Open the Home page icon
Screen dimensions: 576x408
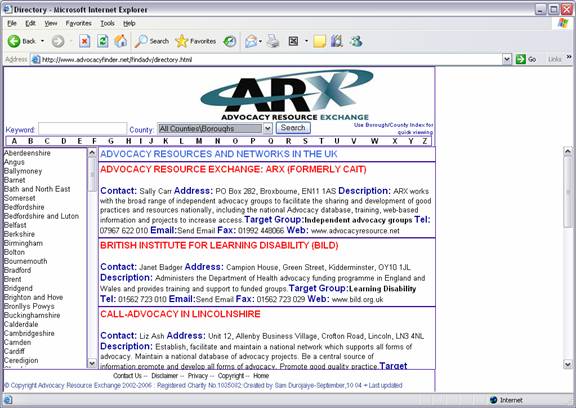point(120,41)
